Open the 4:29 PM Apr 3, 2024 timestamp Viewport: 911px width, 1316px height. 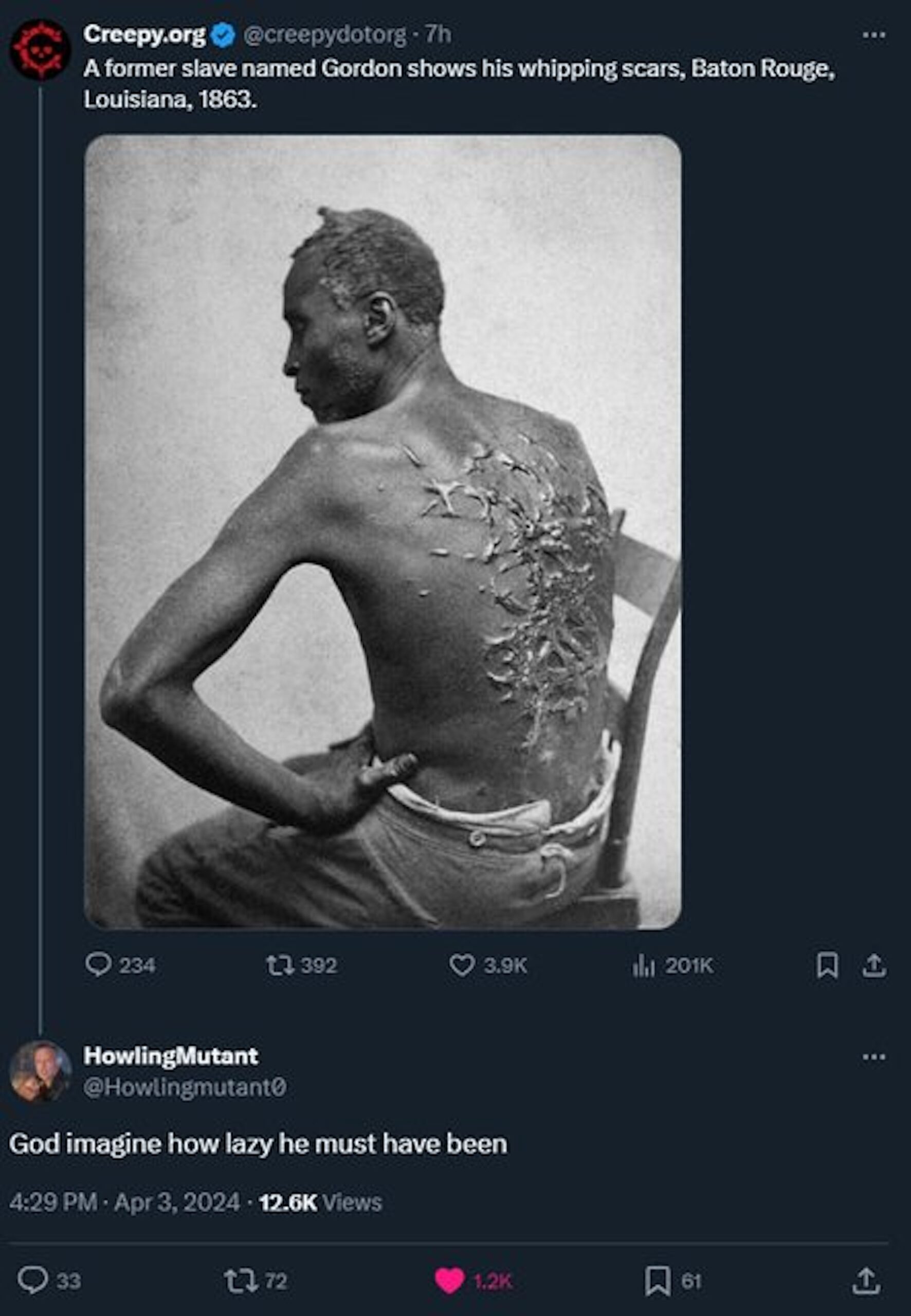(x=124, y=1202)
